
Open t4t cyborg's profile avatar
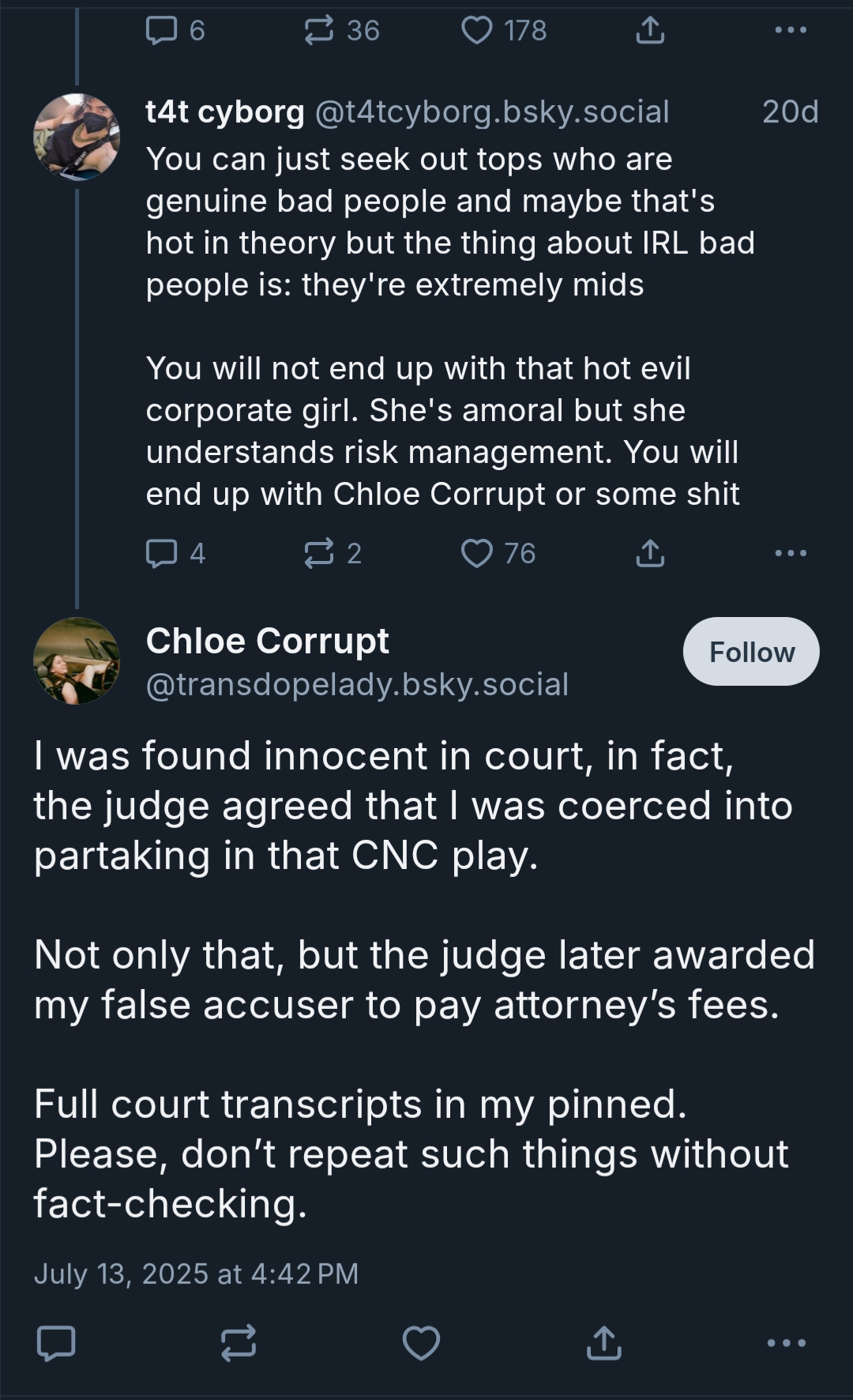pos(77,137)
